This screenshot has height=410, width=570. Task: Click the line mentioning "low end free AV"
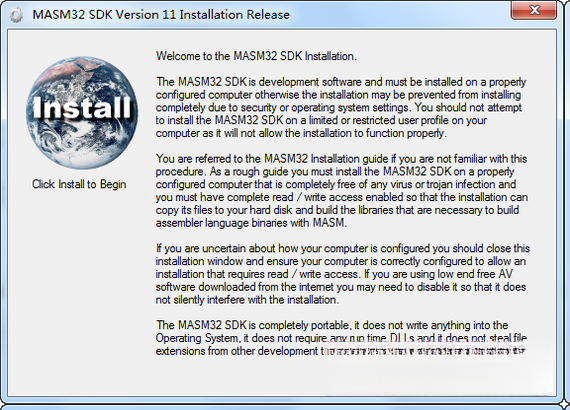(334, 274)
